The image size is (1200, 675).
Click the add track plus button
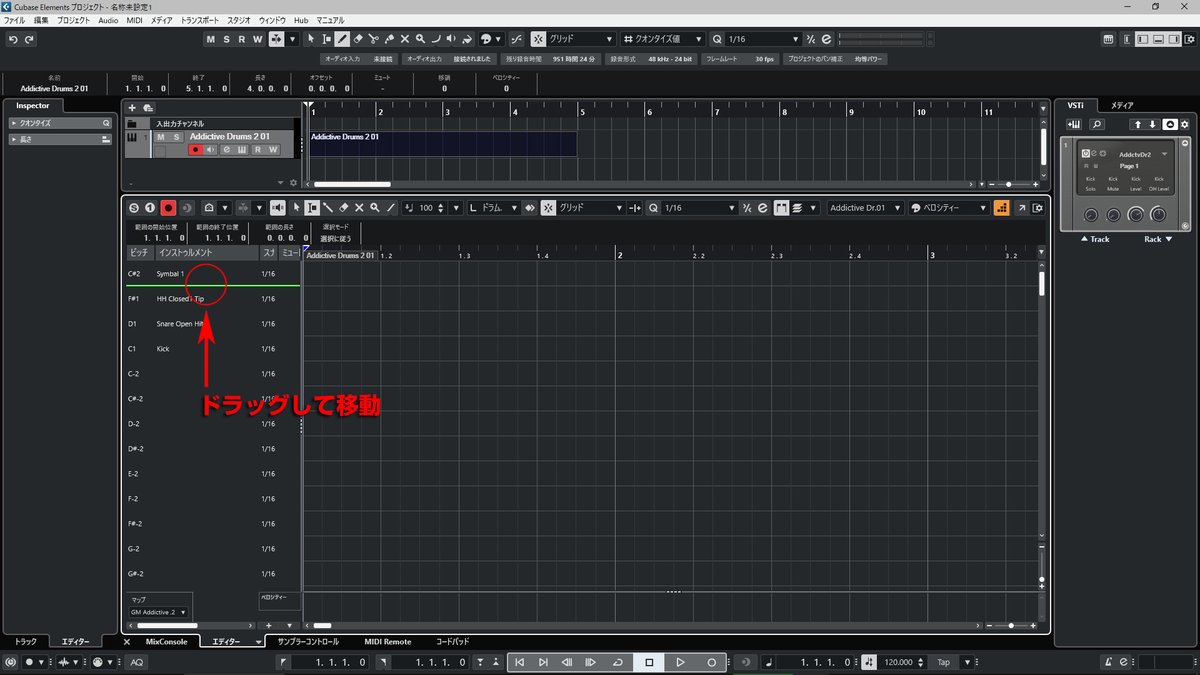coord(132,107)
